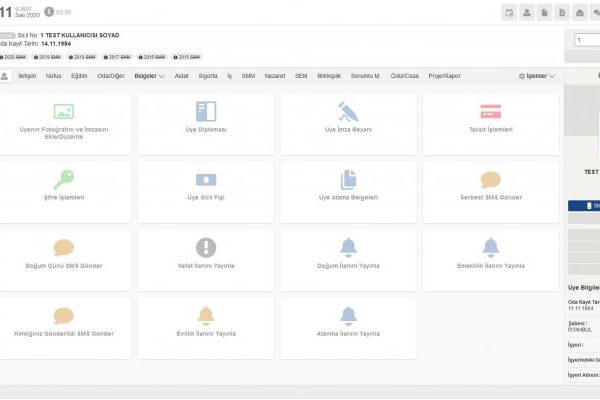Select the member profile icon tab

[x=5, y=76]
